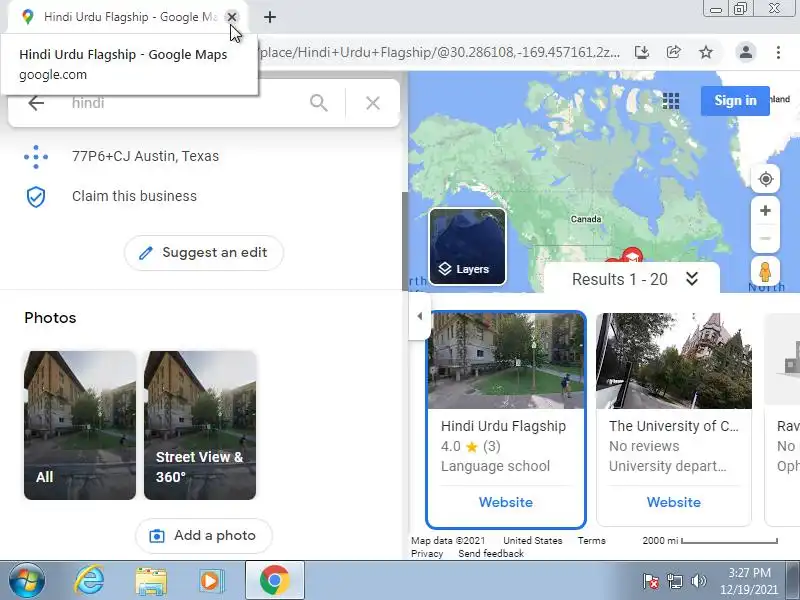Screen dimensions: 800x600
Task: Click 'The University of C...' card title
Action: pos(673,426)
